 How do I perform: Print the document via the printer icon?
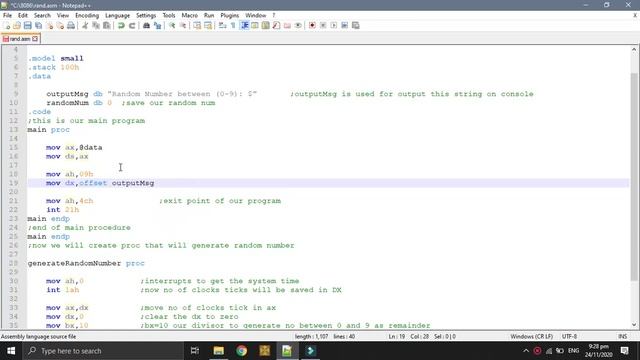tap(71, 26)
